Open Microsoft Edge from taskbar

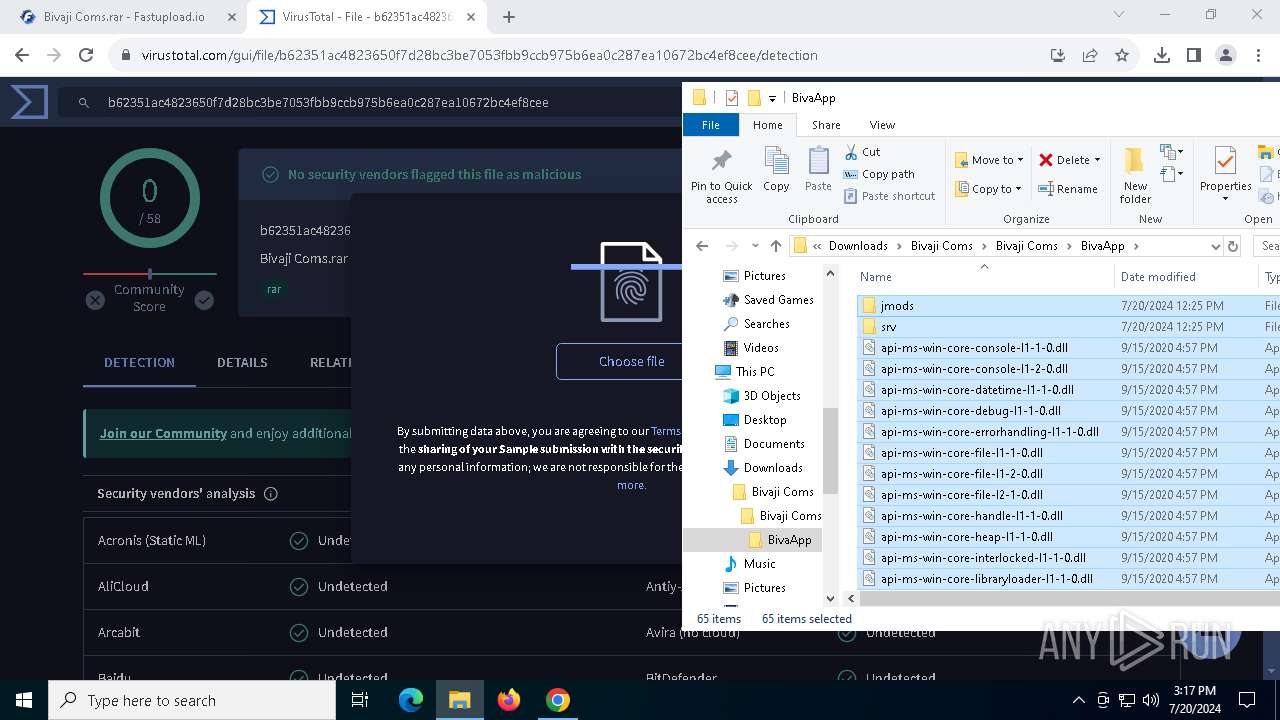tap(411, 700)
